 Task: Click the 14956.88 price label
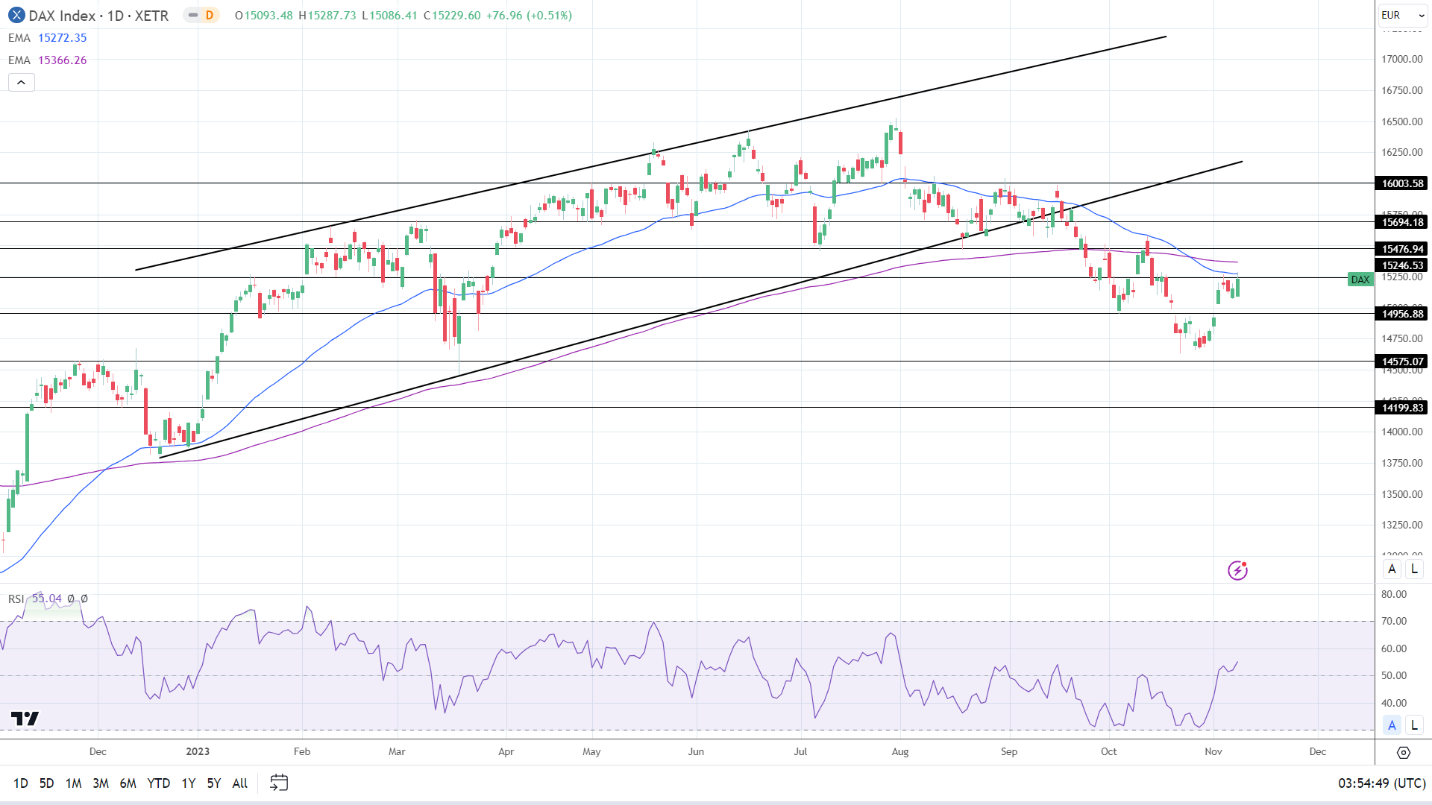[x=1402, y=314]
